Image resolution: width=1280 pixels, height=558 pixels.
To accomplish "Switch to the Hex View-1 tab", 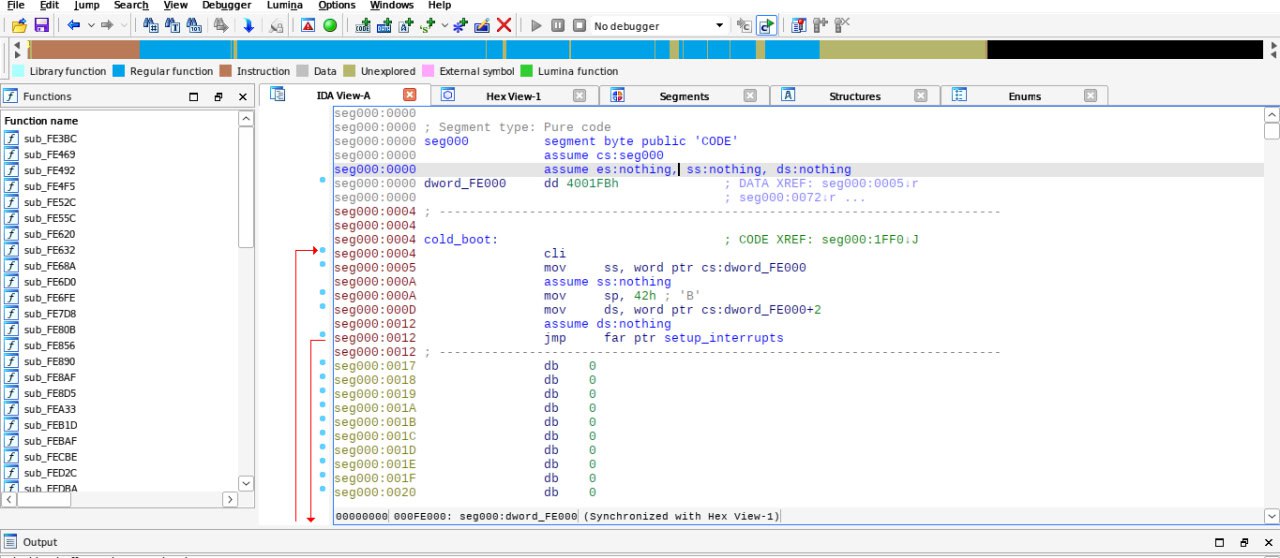I will point(512,96).
